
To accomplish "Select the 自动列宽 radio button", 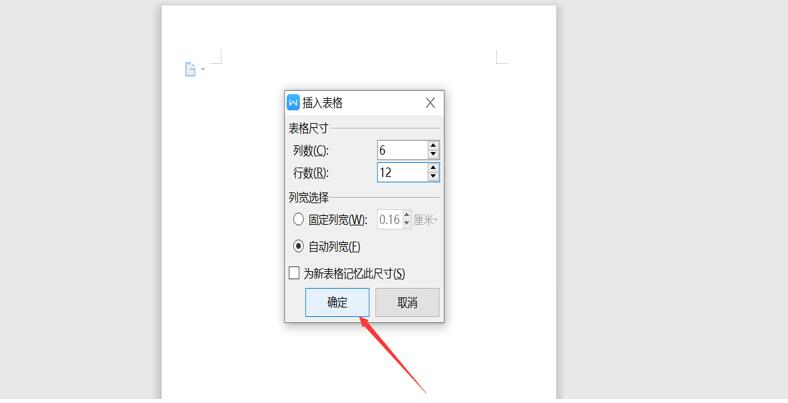I will pyautogui.click(x=299, y=246).
